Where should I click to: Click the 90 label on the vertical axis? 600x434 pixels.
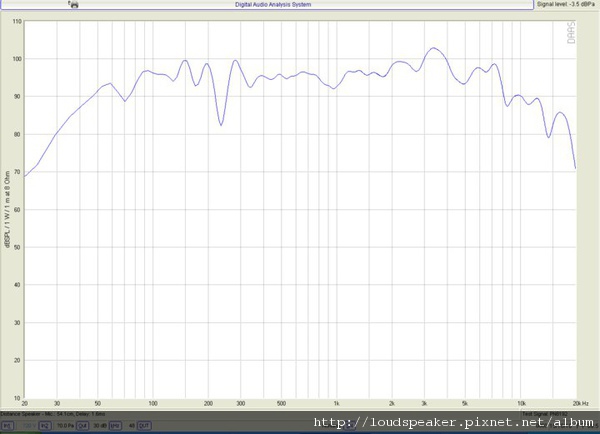click(18, 97)
